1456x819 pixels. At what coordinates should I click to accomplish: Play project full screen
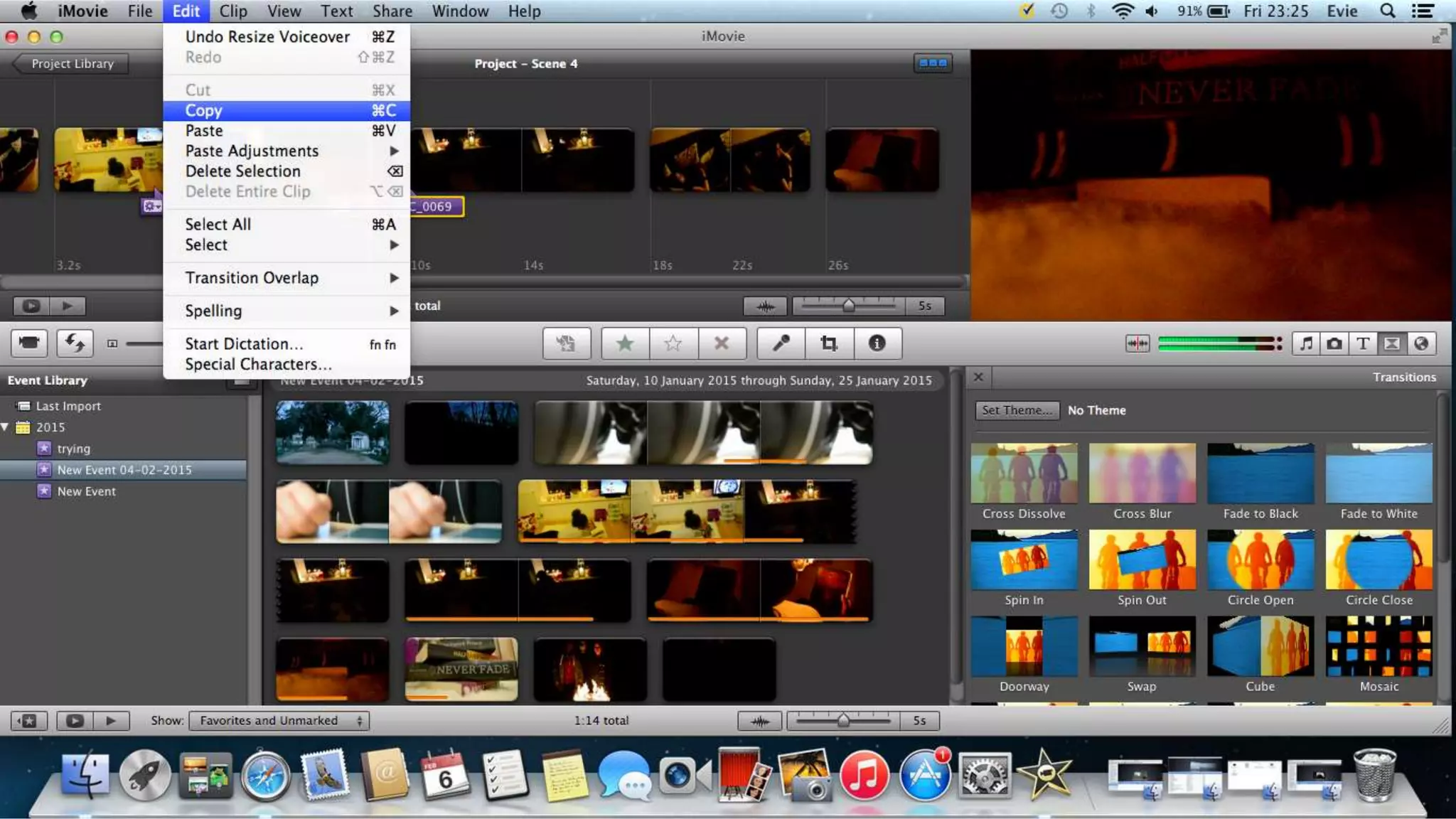click(31, 306)
